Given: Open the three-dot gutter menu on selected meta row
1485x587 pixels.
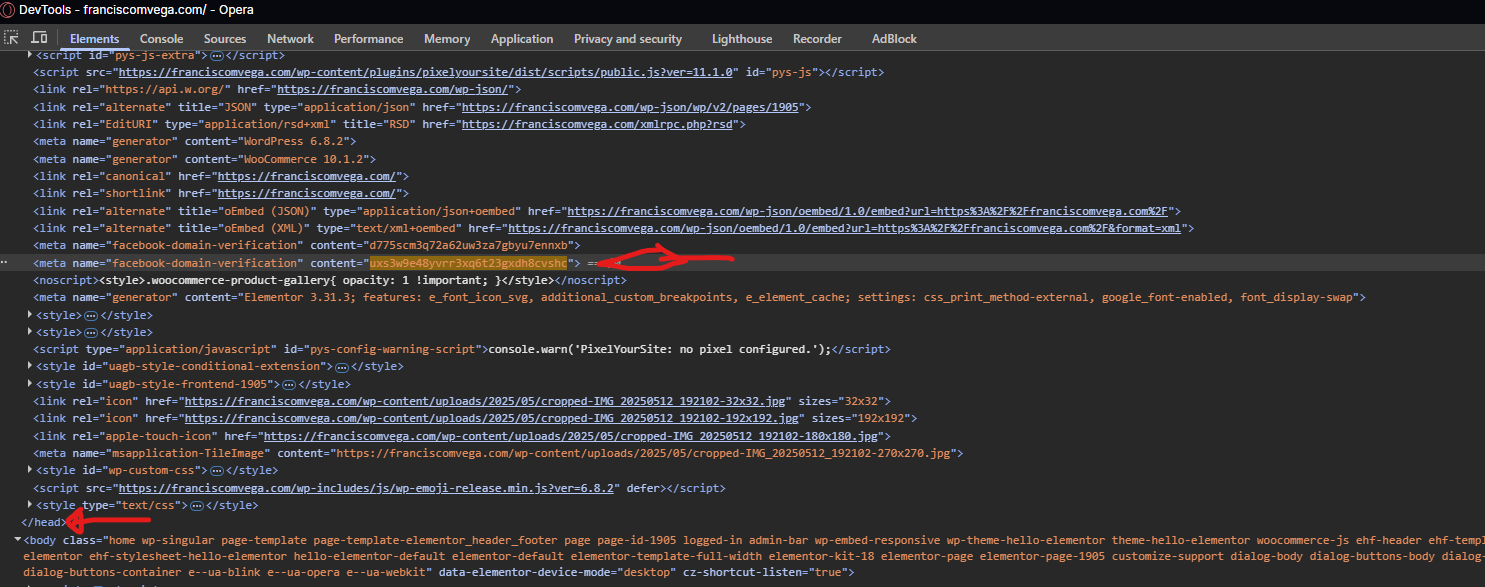Looking at the screenshot, I should (x=5, y=263).
